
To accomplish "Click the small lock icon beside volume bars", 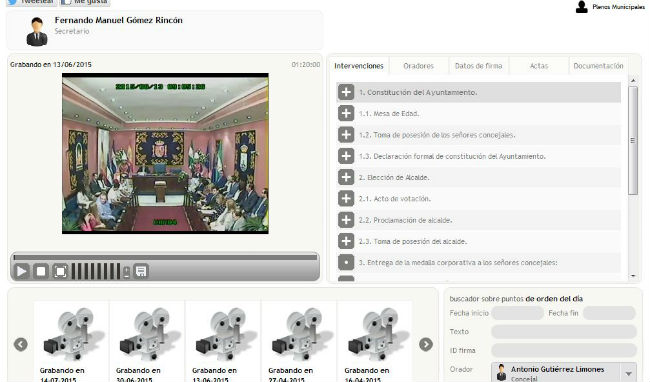I will pyautogui.click(x=126, y=272).
